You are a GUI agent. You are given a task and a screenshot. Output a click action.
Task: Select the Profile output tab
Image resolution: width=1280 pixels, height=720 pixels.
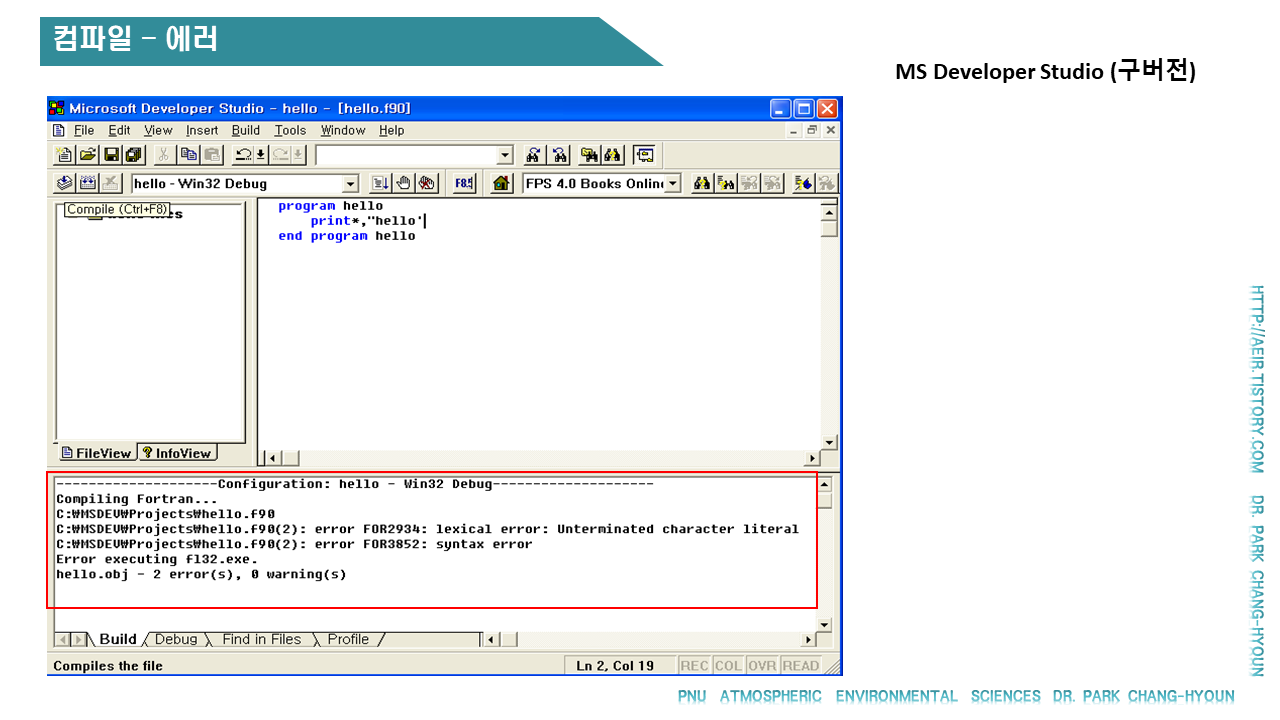tap(348, 639)
